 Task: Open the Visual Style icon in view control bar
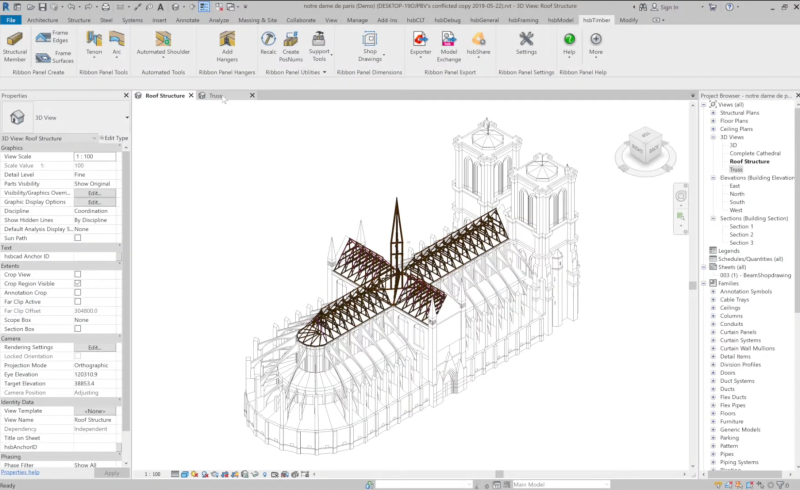(x=185, y=474)
